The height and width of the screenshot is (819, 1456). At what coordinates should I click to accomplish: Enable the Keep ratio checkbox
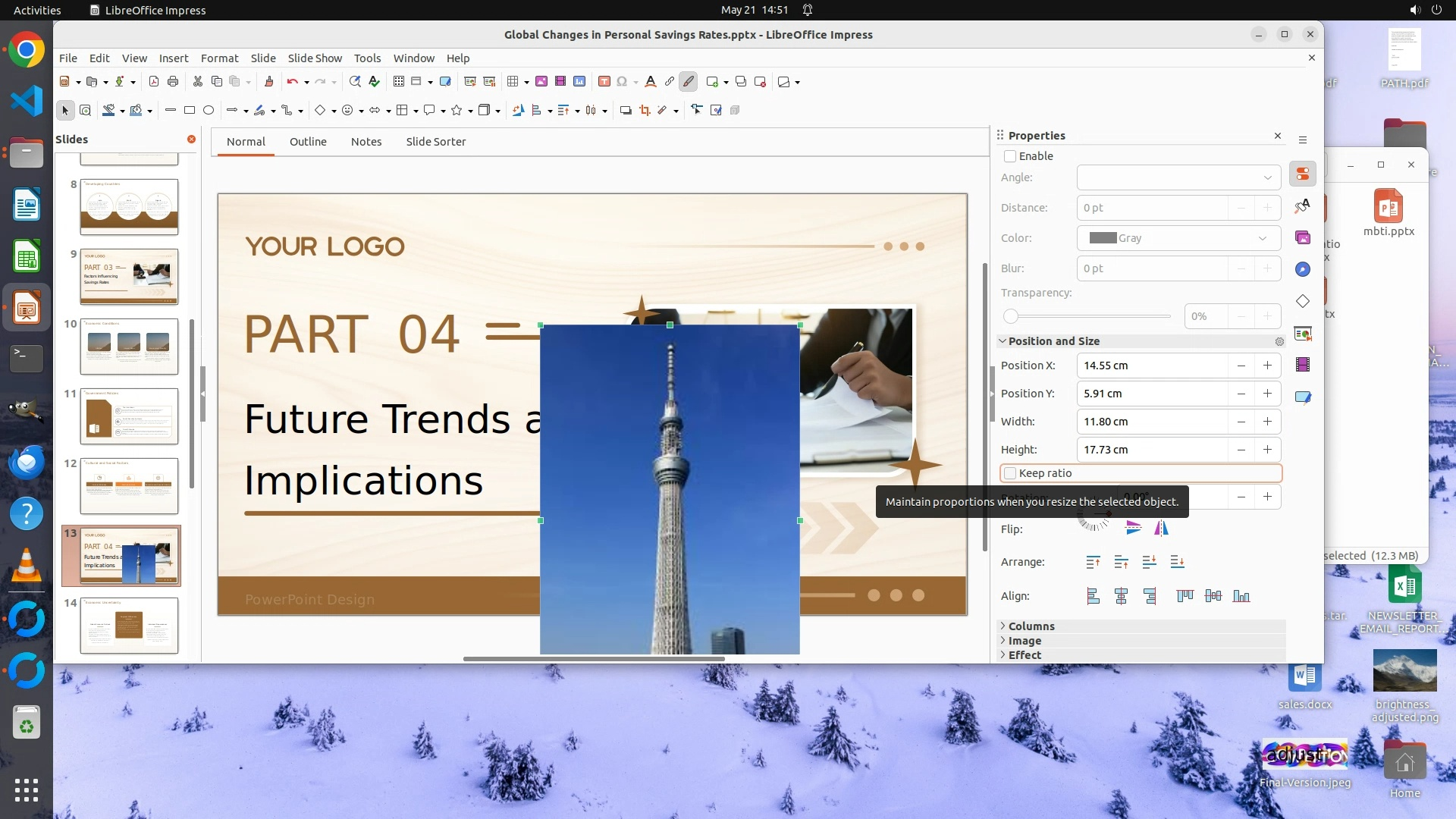pyautogui.click(x=1010, y=473)
